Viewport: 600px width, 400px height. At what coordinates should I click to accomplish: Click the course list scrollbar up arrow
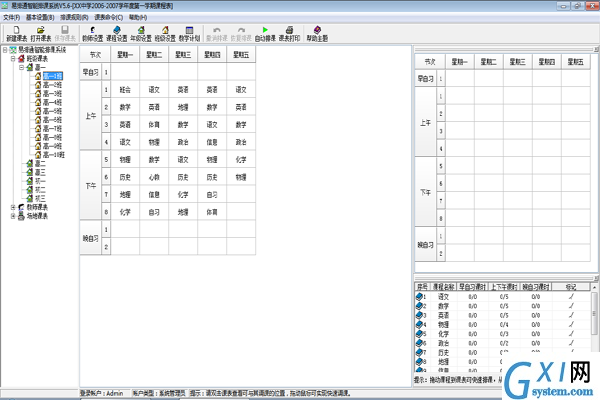point(594,287)
